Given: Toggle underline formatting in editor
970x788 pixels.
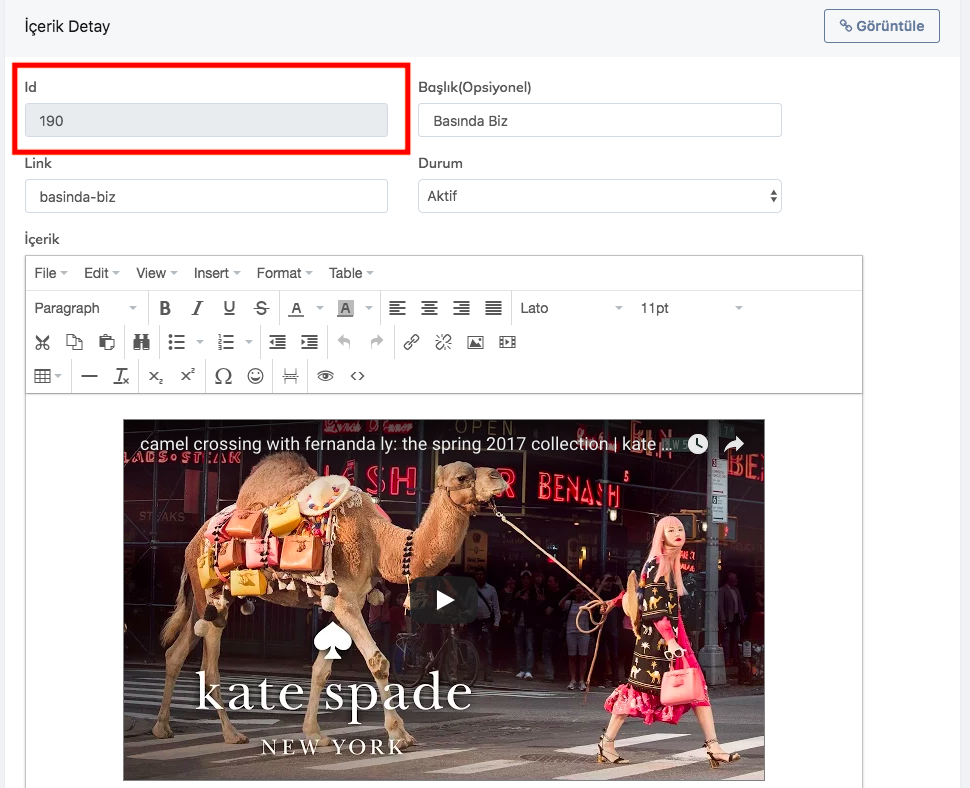Looking at the screenshot, I should tap(229, 308).
